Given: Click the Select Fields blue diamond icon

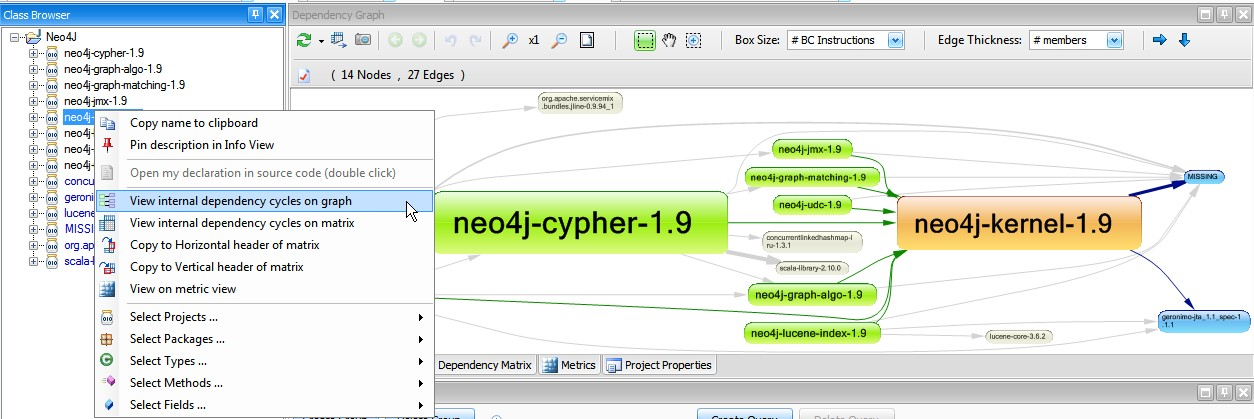Looking at the screenshot, I should pyautogui.click(x=109, y=405).
